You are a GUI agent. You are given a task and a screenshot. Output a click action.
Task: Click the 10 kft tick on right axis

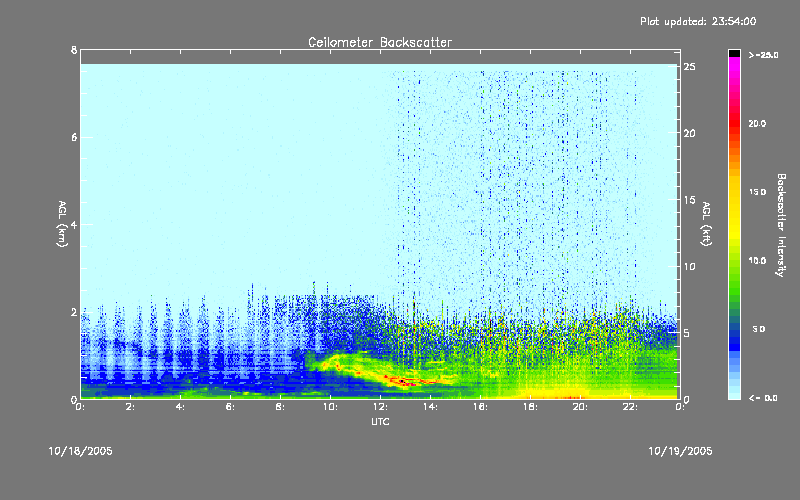click(x=689, y=266)
